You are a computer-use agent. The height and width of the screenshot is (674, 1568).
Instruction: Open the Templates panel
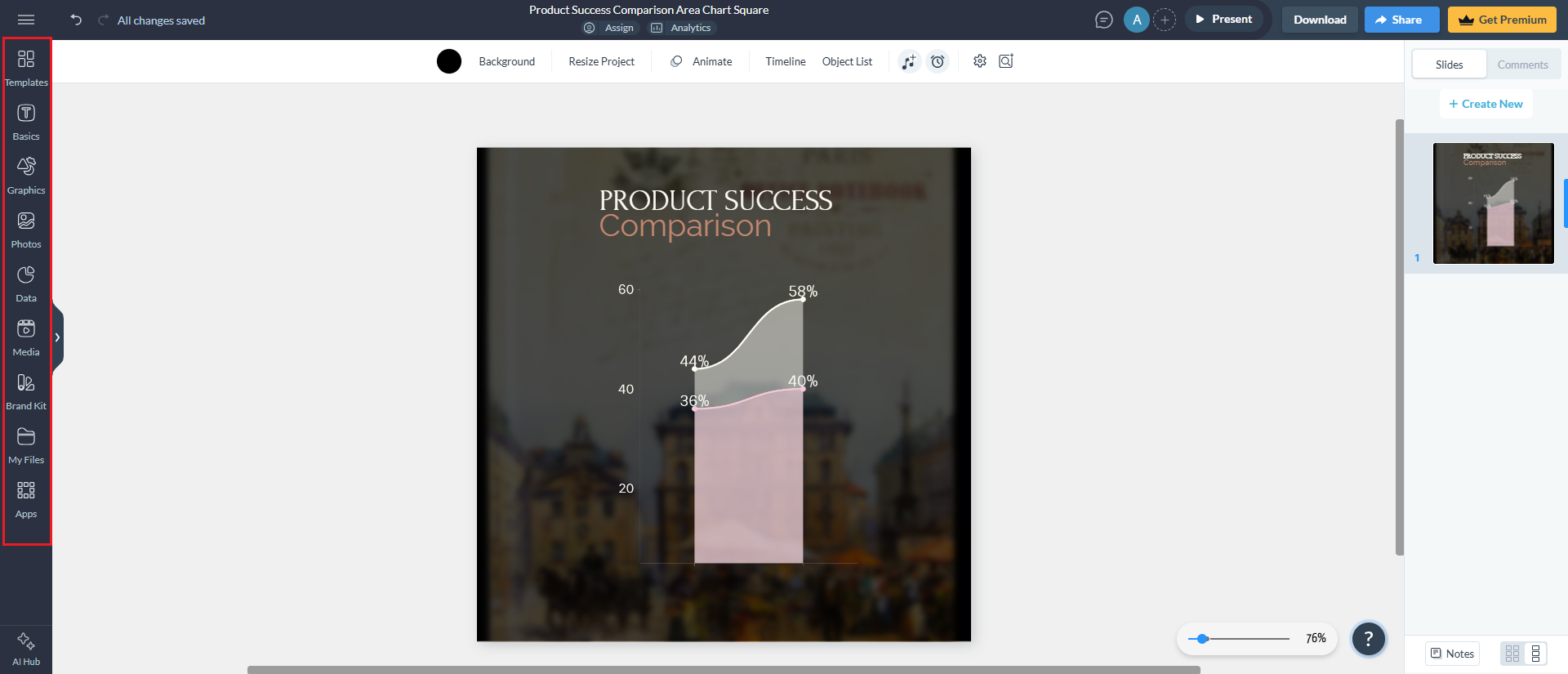point(26,68)
